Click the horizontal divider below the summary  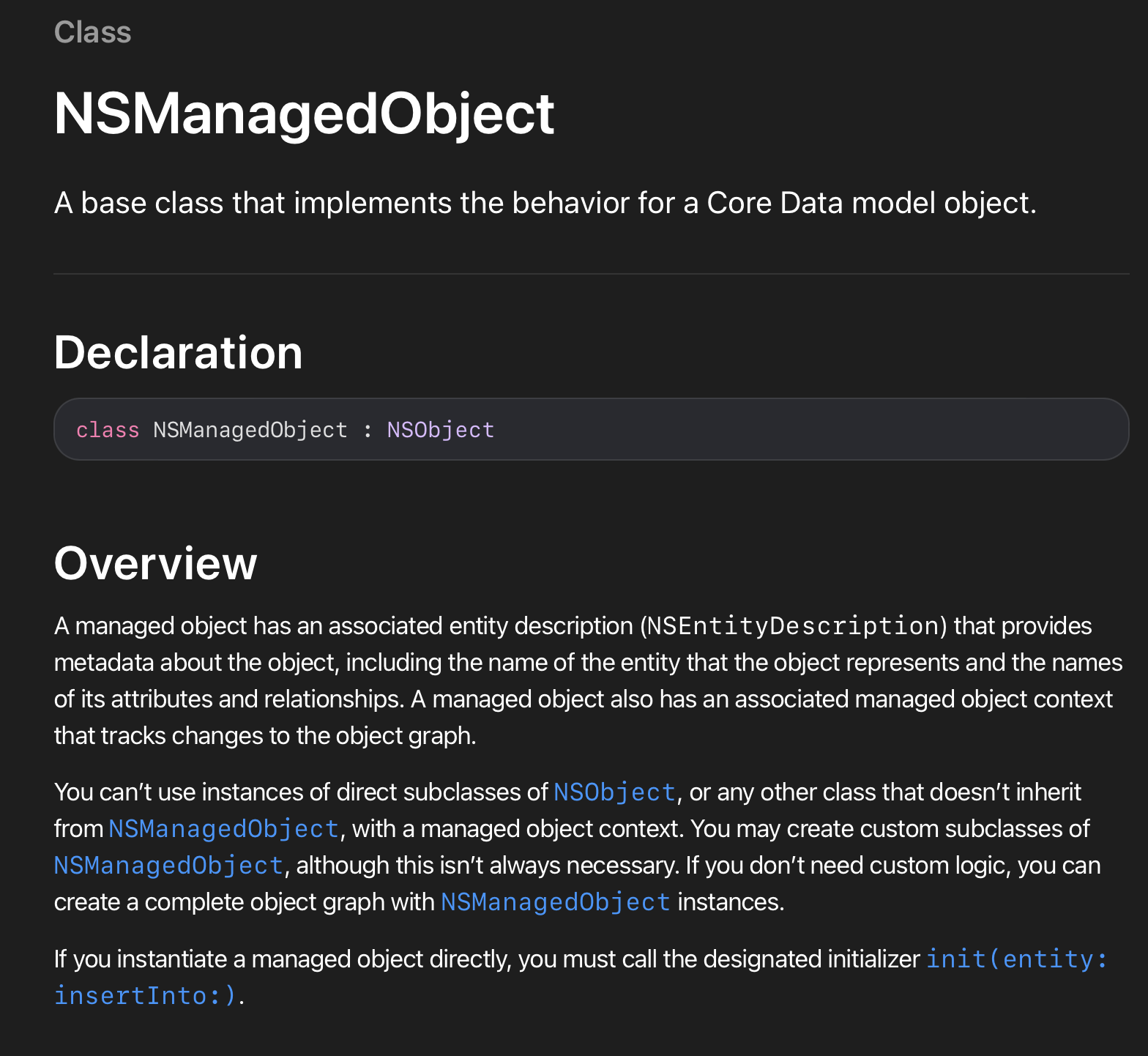tap(591, 274)
